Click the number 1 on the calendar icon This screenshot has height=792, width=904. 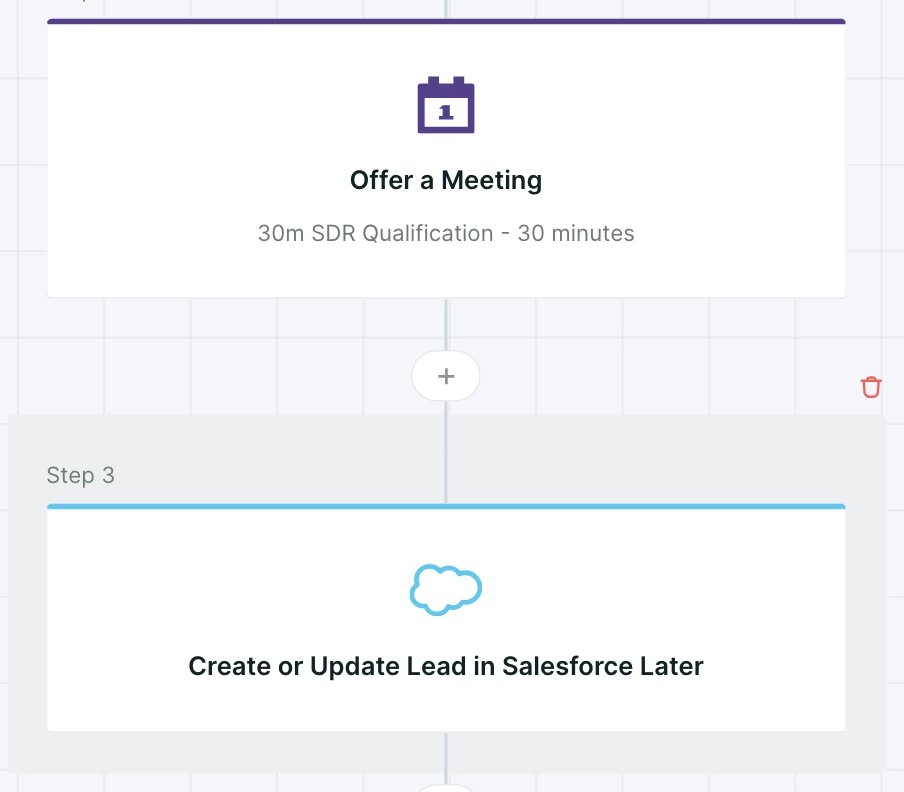click(x=445, y=112)
